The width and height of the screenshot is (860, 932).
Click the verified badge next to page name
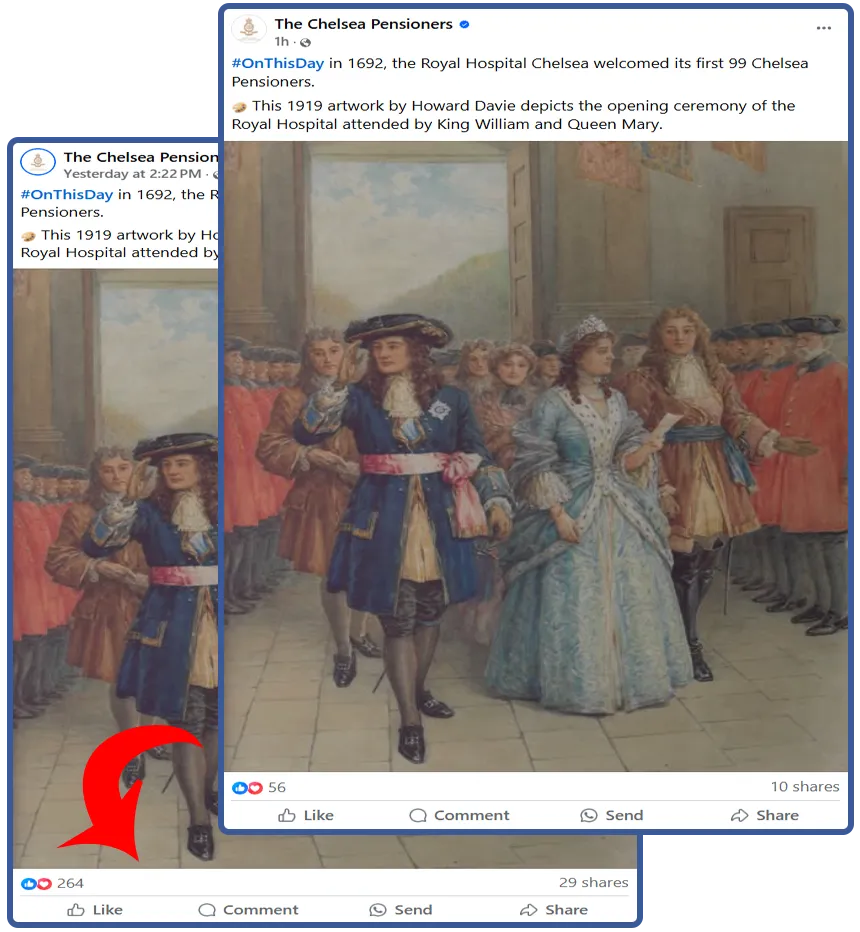click(x=465, y=24)
